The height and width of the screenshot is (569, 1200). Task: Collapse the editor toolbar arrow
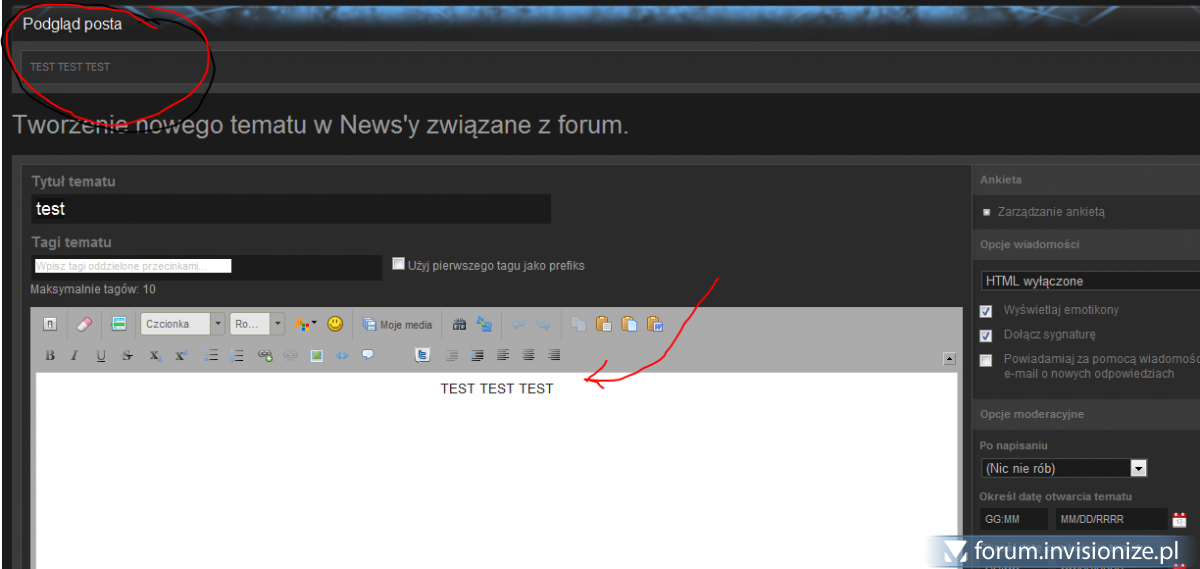pyautogui.click(x=949, y=358)
